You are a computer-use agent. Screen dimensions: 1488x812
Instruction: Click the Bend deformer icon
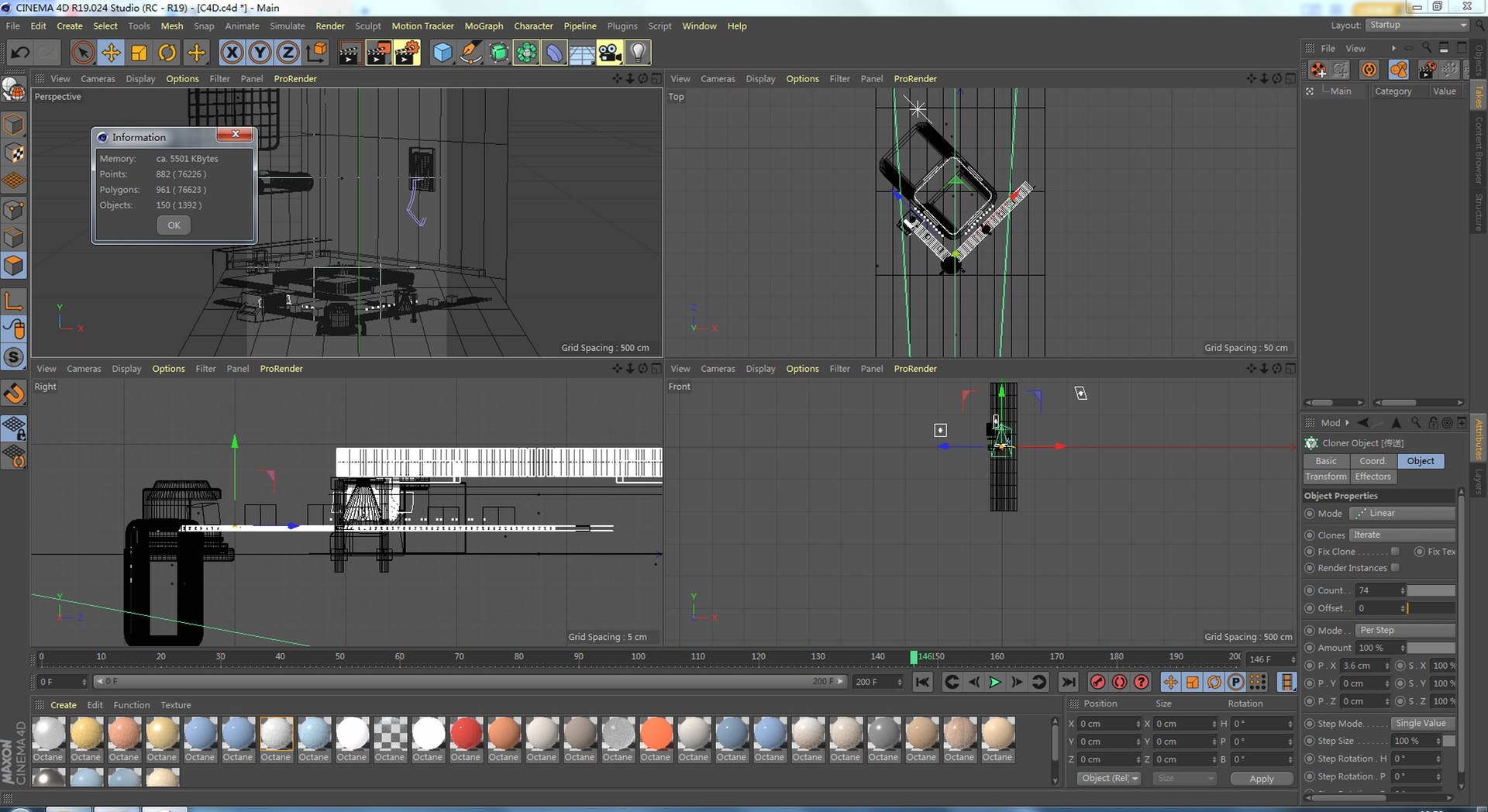point(554,53)
